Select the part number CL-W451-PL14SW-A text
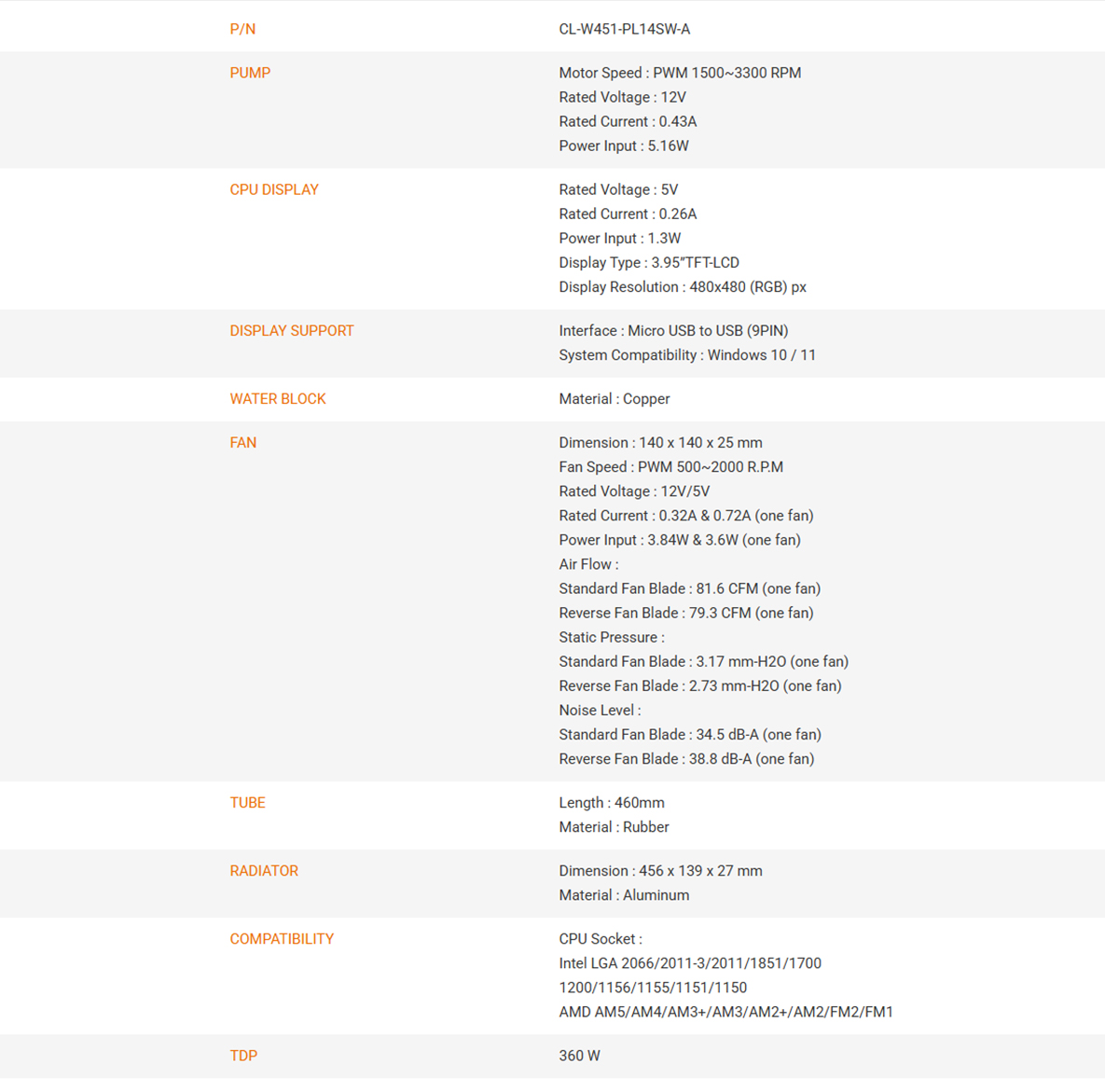Image resolution: width=1105 pixels, height=1092 pixels. 624,29
